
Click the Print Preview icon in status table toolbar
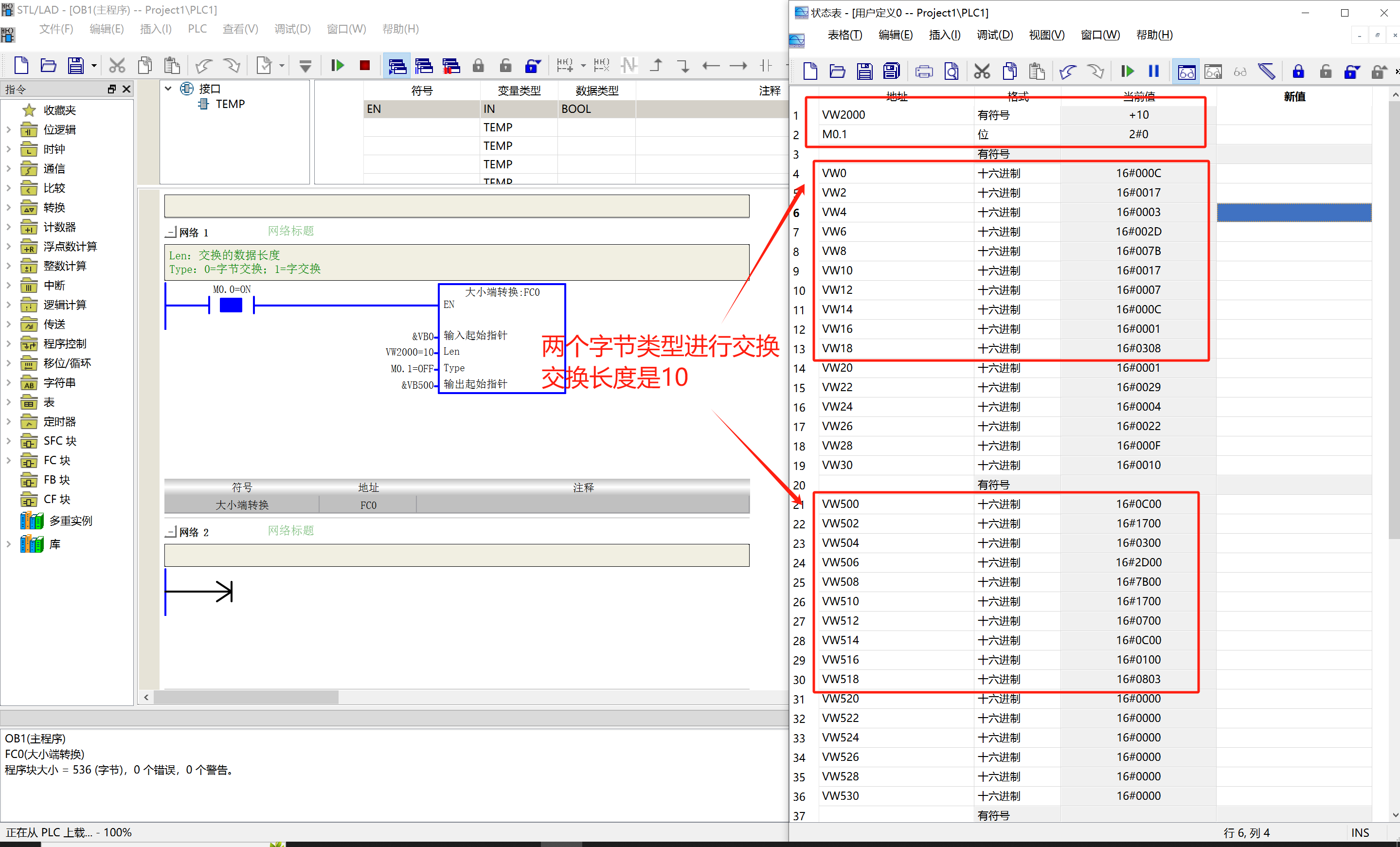click(951, 71)
